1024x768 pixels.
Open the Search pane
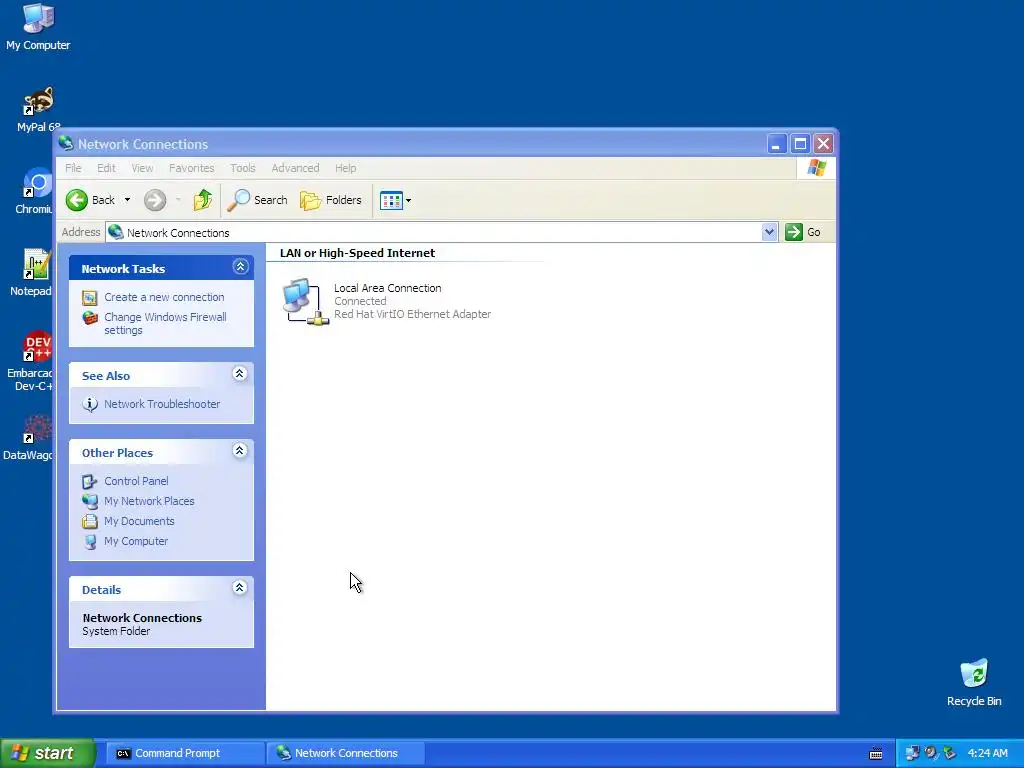[x=257, y=200]
